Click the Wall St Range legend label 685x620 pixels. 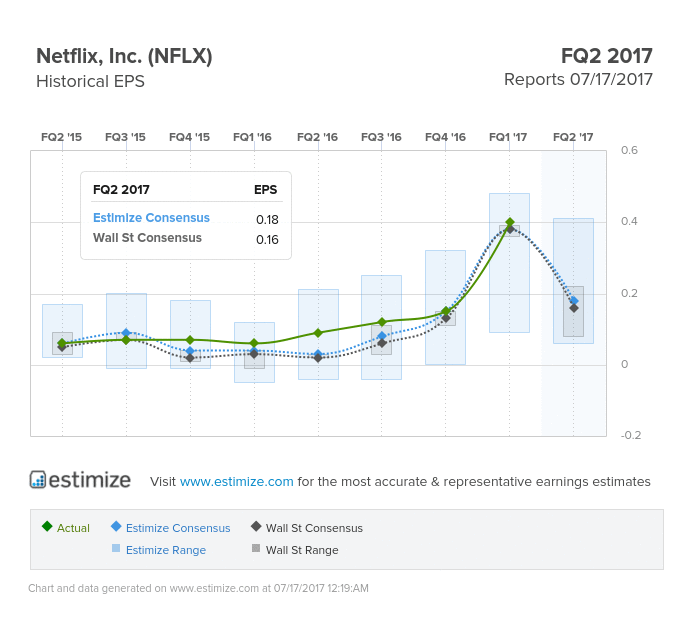(302, 550)
